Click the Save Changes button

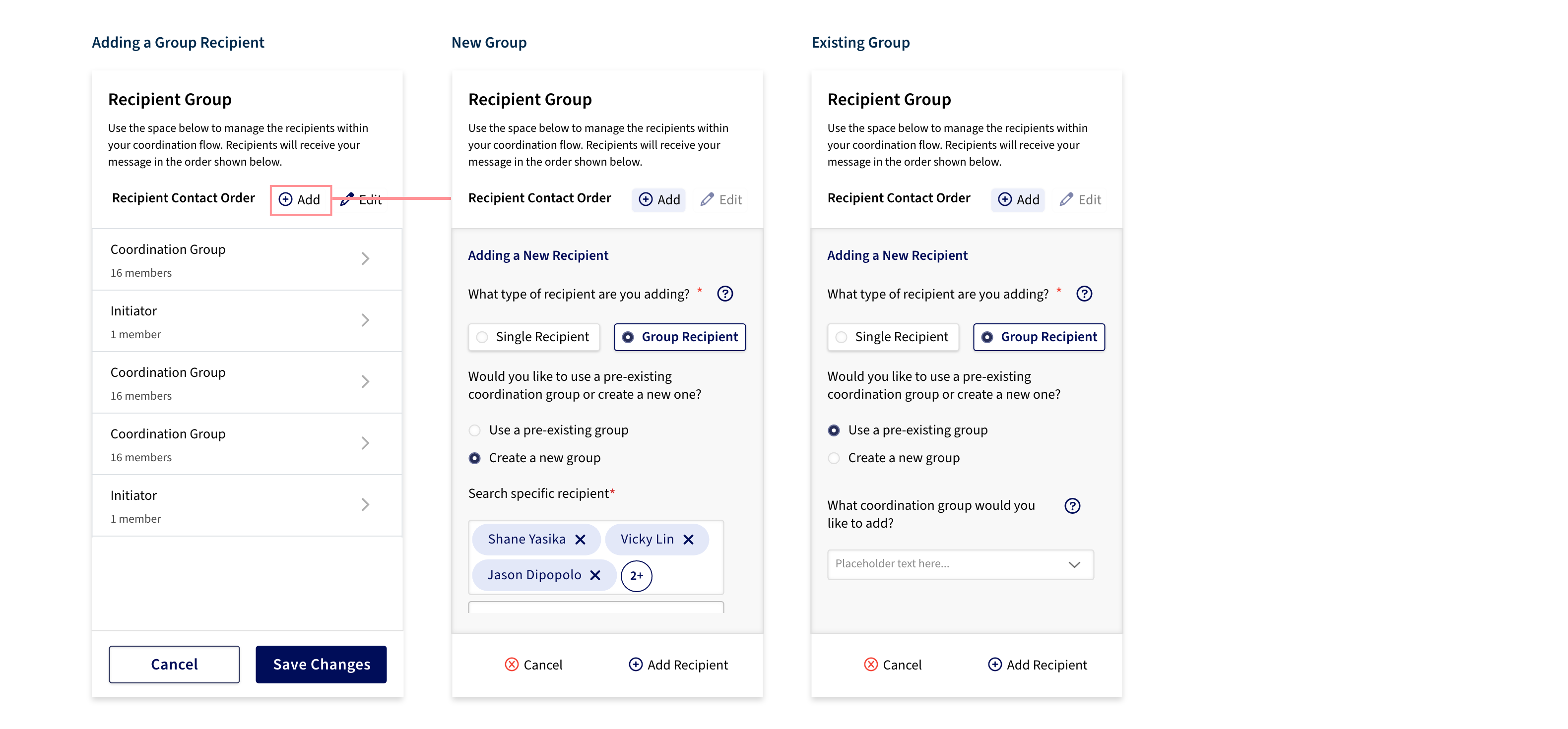[x=322, y=665]
